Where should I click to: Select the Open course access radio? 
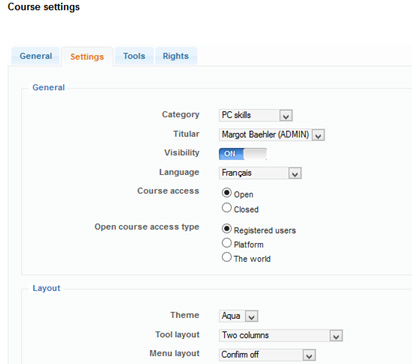227,193
